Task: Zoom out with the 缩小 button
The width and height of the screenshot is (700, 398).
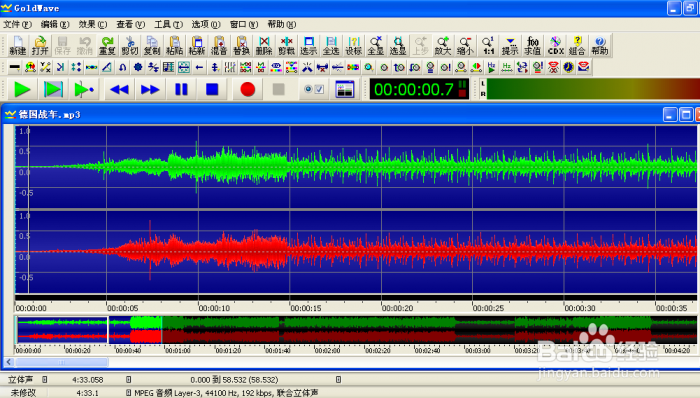Action: tap(465, 46)
